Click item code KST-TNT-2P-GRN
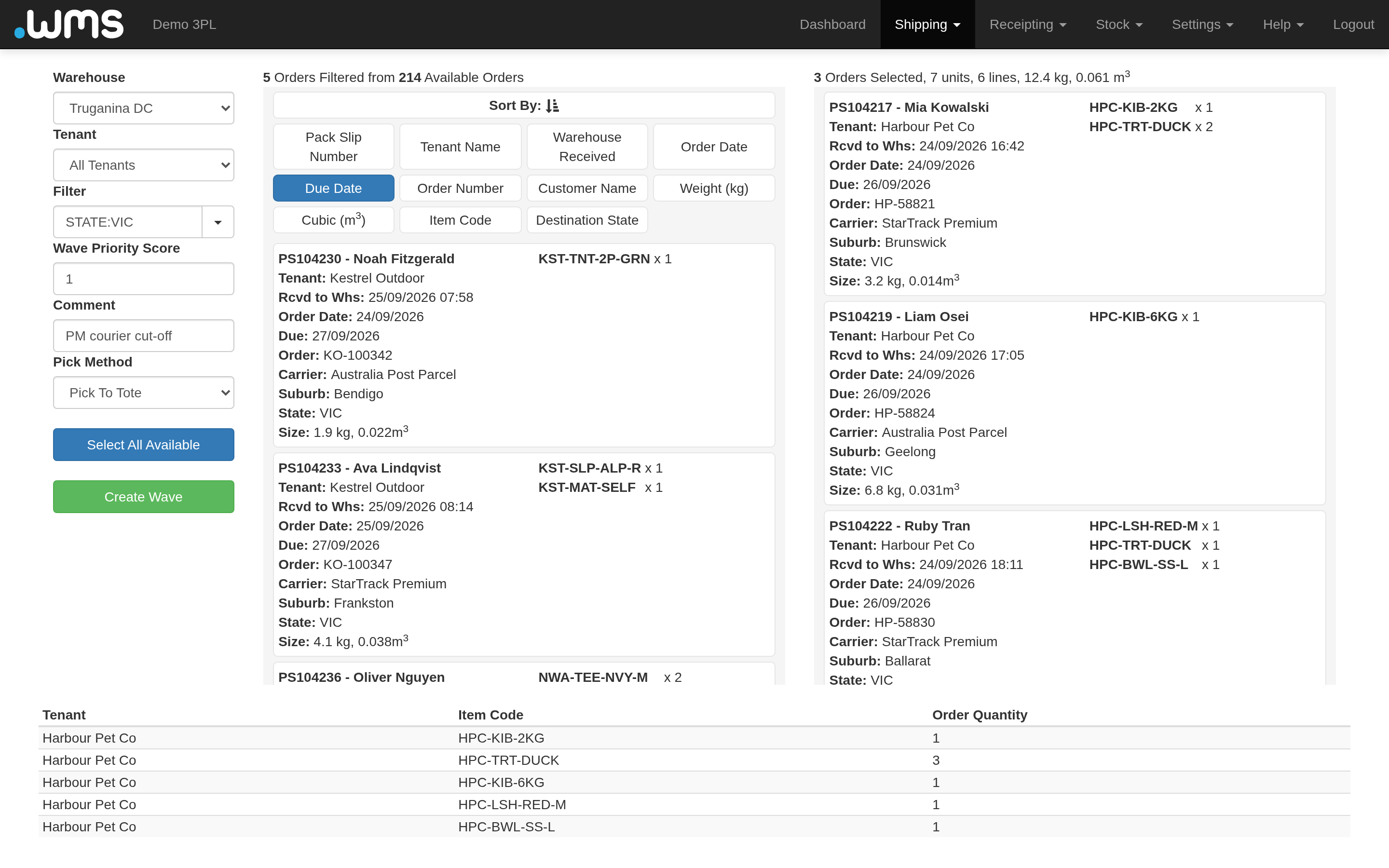Screen dimensions: 1389x868 tap(594, 259)
